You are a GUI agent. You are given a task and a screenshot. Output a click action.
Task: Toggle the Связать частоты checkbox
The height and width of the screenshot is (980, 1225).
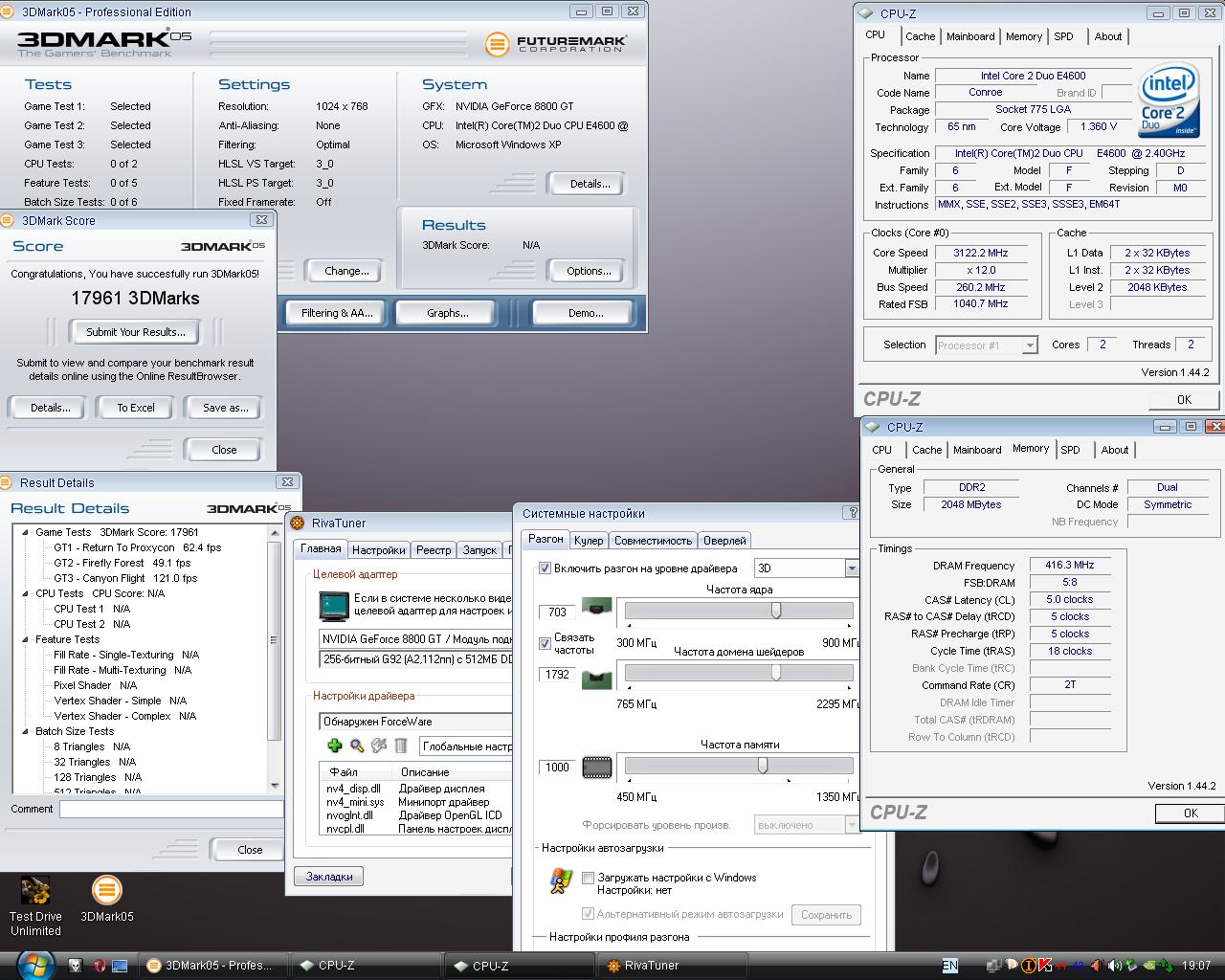[x=545, y=643]
